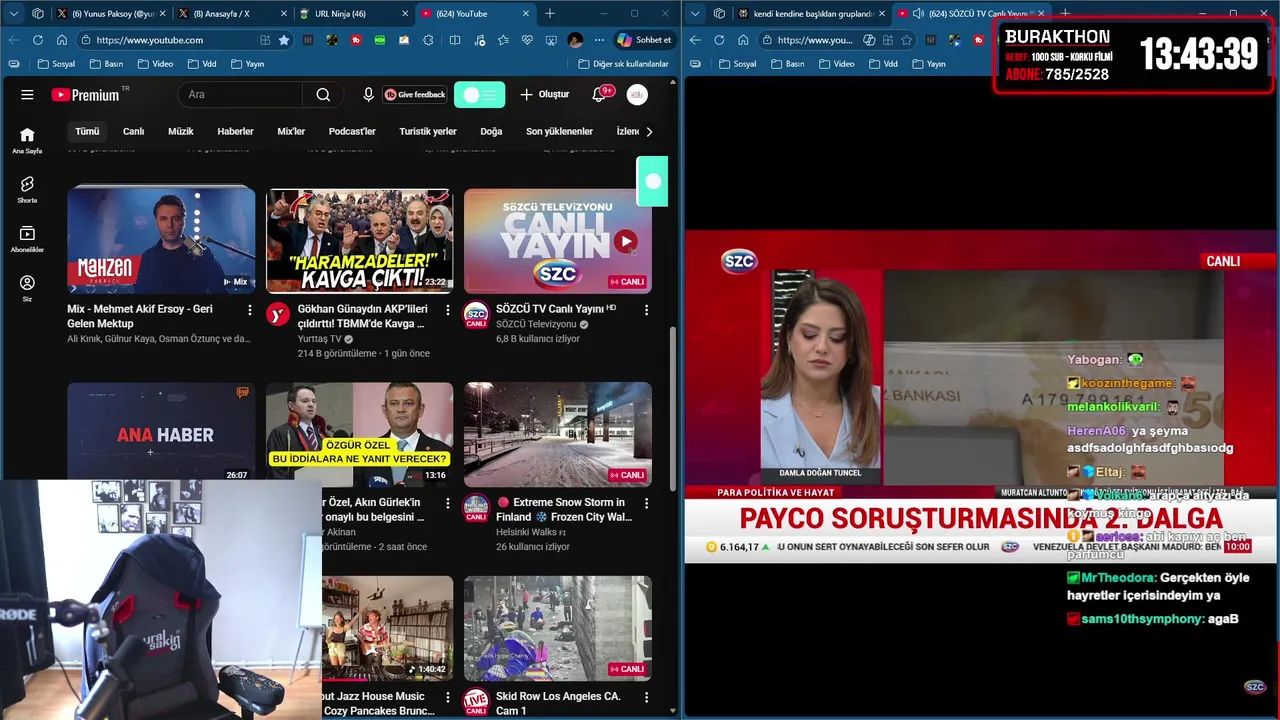Click SÖZCÜ Televizyonu channel avatar under thumbnail

476,314
